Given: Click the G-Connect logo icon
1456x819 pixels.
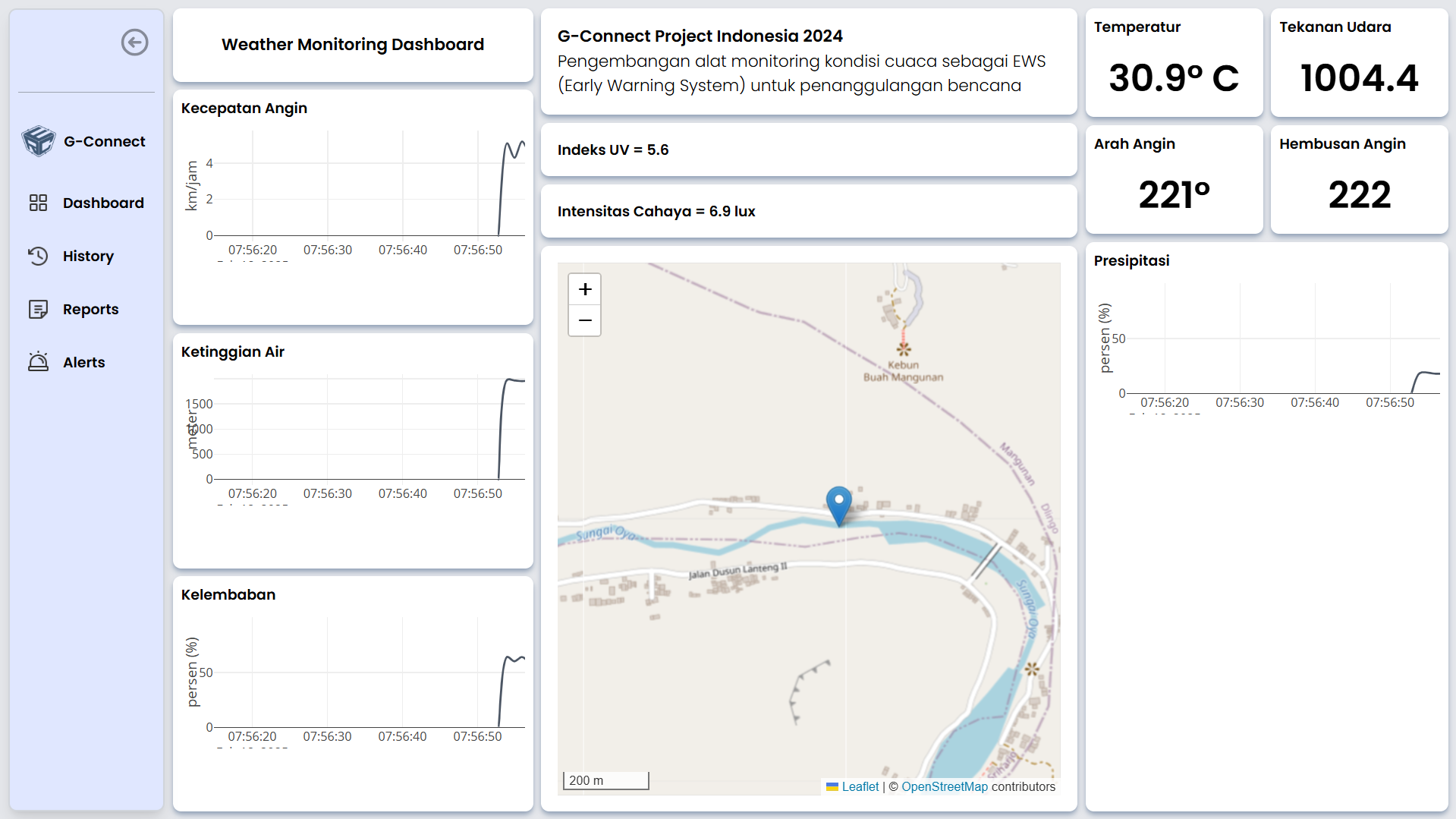Looking at the screenshot, I should tap(38, 141).
